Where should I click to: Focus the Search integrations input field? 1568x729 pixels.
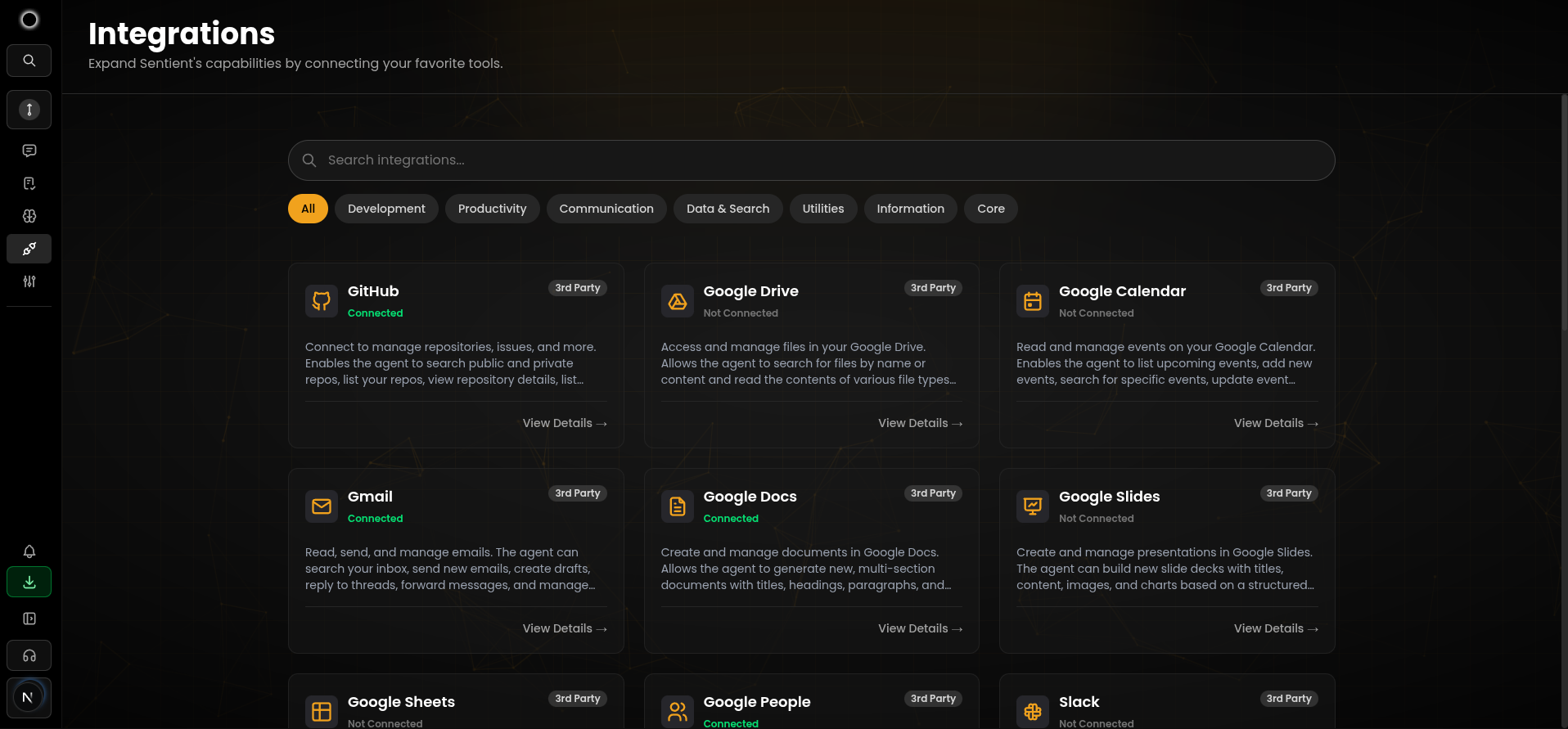(x=810, y=160)
